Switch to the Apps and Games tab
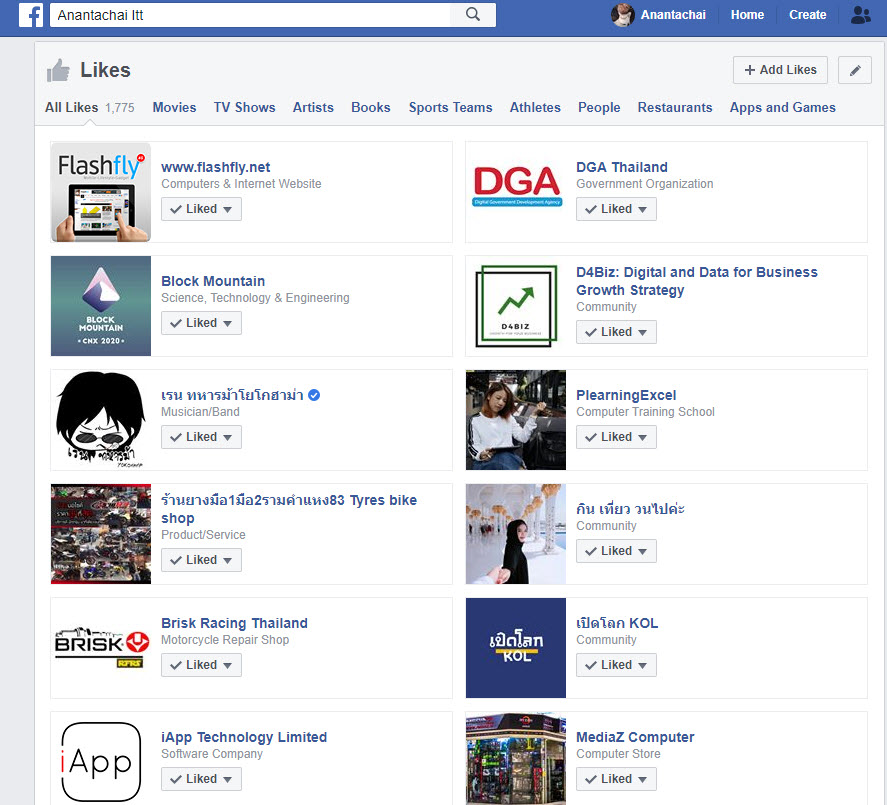Image resolution: width=887 pixels, height=805 pixels. [782, 107]
